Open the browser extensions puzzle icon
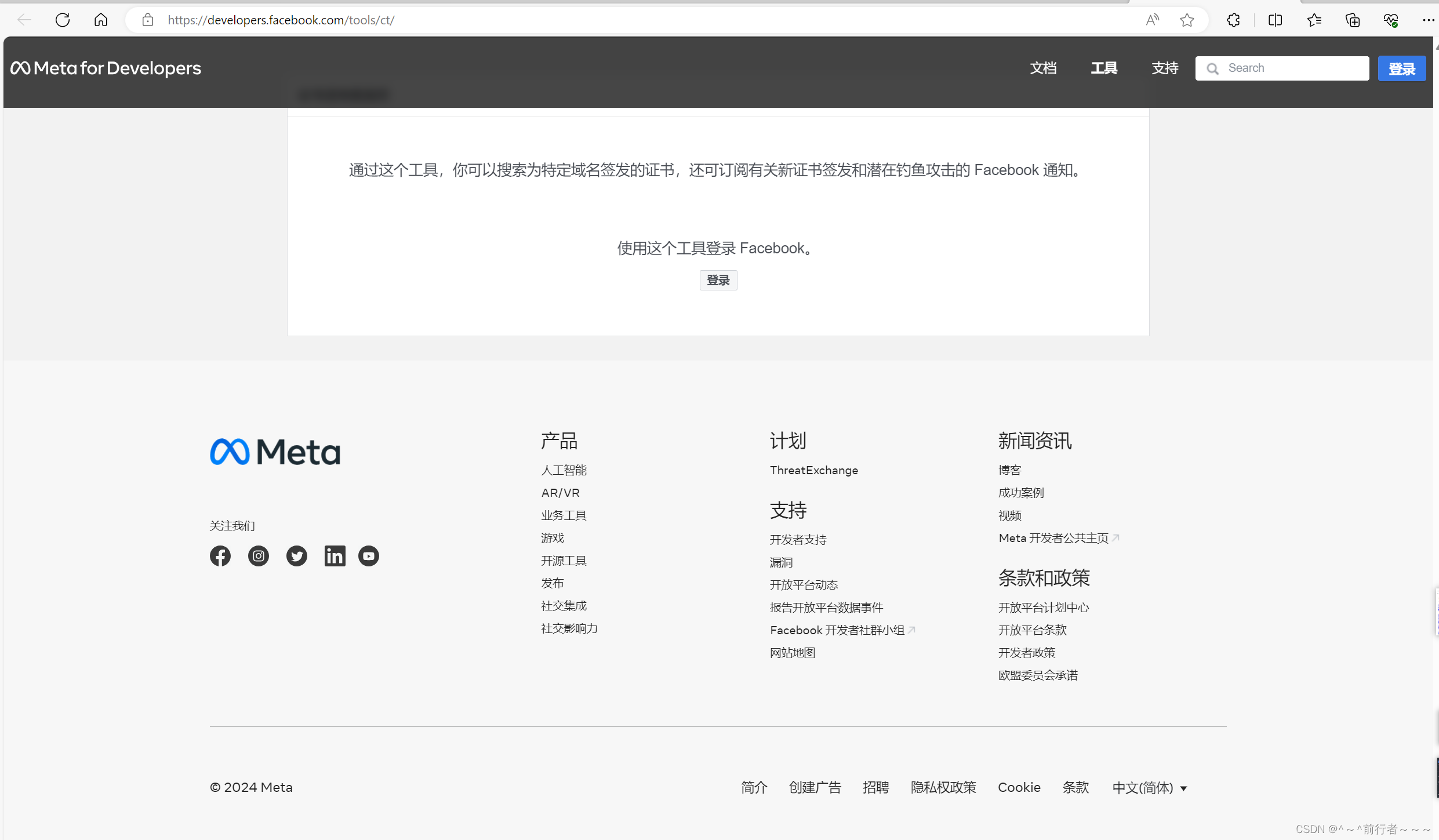This screenshot has width=1439, height=840. click(1233, 20)
